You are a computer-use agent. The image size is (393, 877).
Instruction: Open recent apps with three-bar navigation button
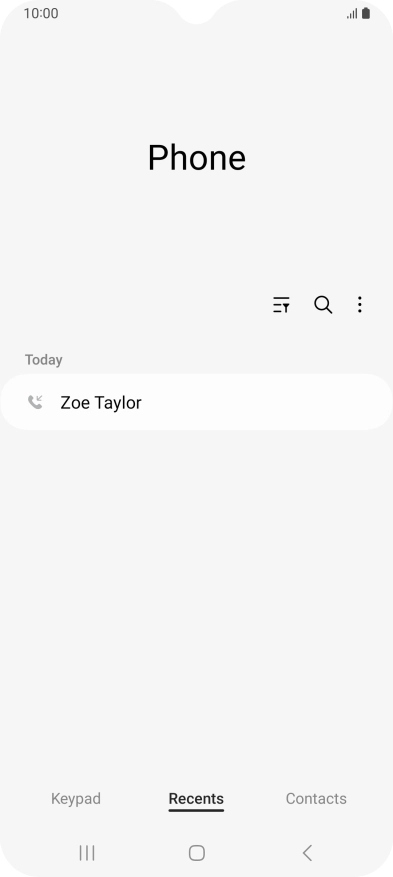pyautogui.click(x=87, y=852)
